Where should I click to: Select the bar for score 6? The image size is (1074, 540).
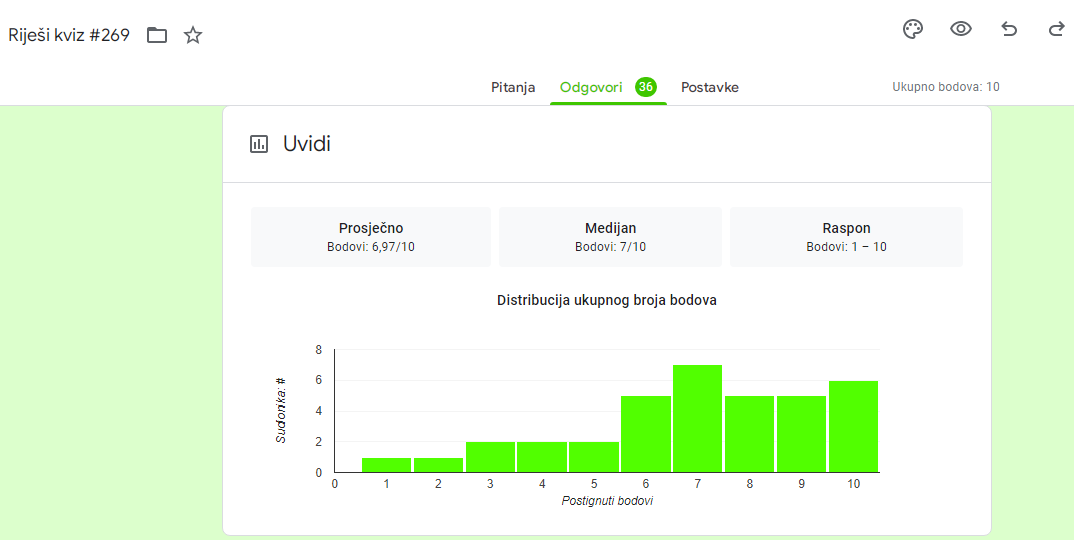coord(646,434)
